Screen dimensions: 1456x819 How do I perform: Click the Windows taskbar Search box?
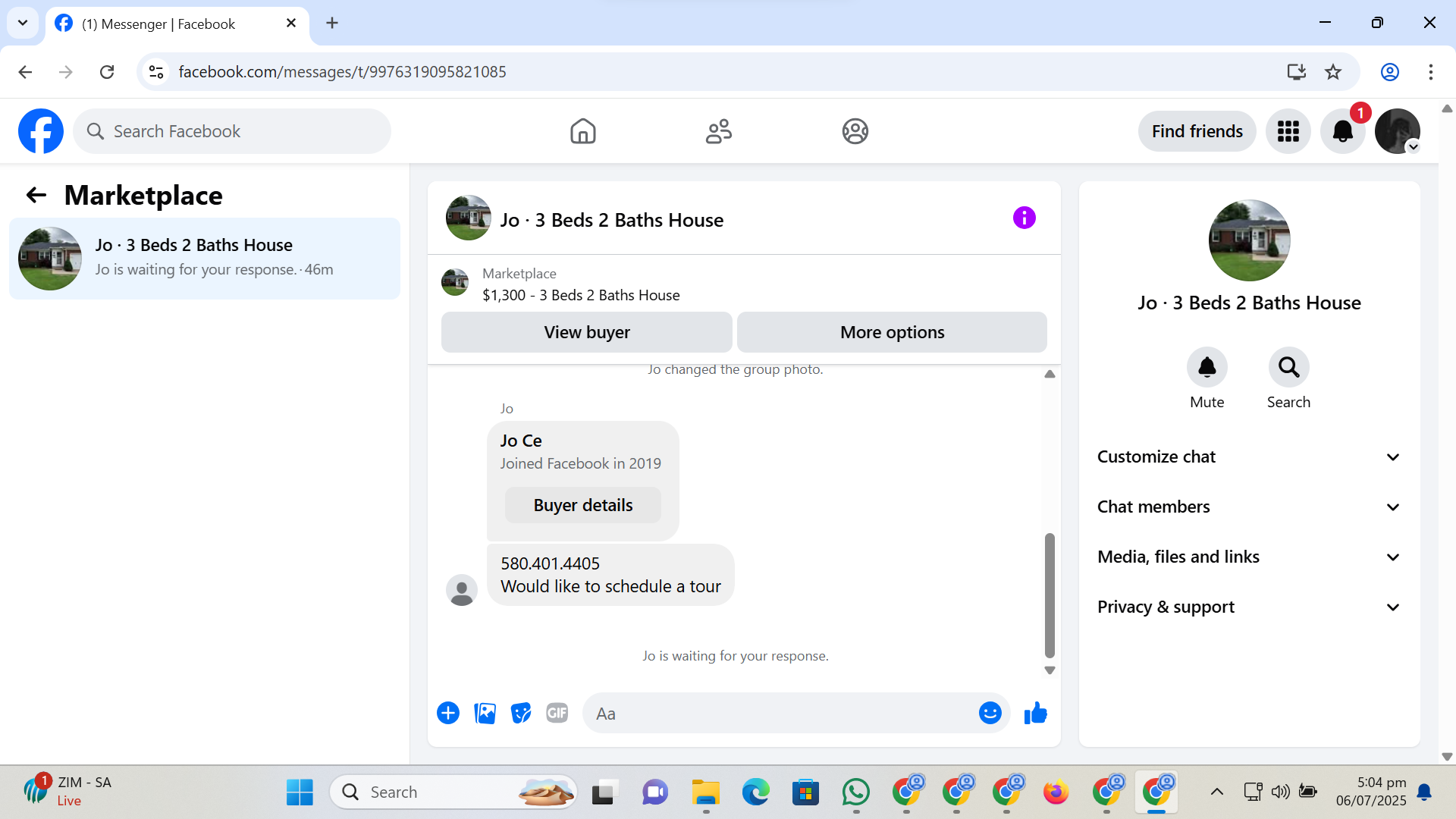(453, 792)
